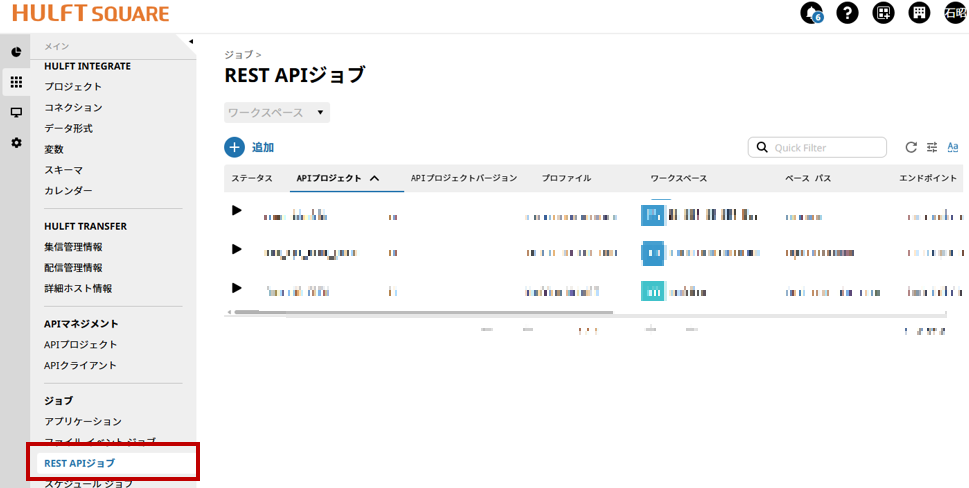Collapse the side menu with the triangle arrow
The height and width of the screenshot is (488, 969).
(190, 41)
